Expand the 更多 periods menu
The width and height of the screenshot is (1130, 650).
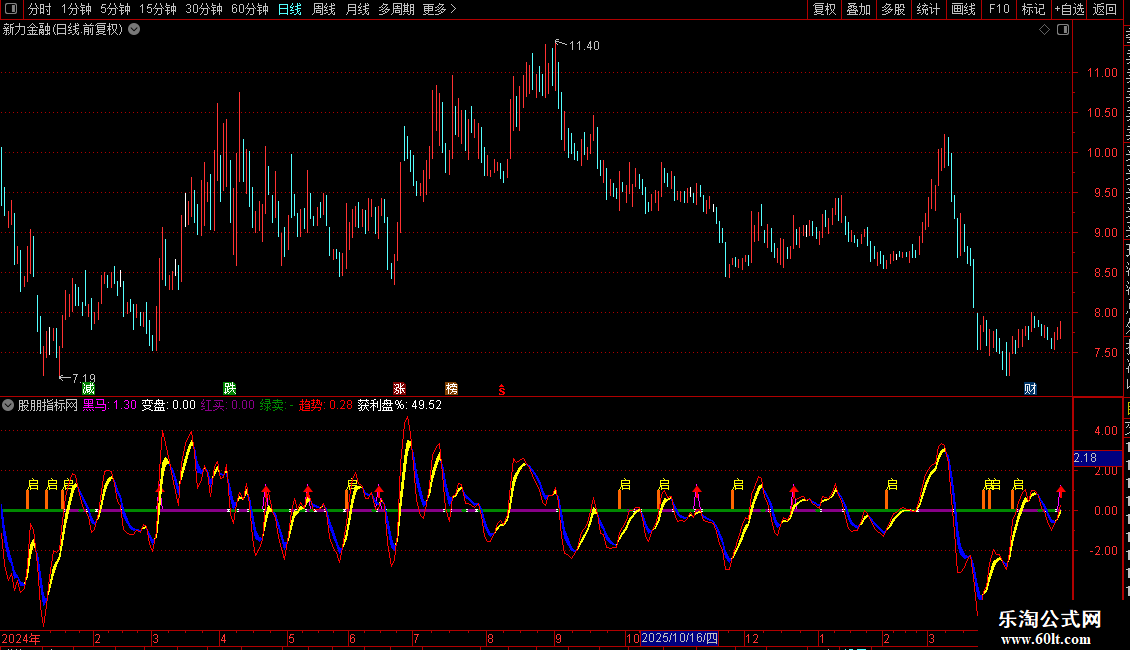click(439, 9)
